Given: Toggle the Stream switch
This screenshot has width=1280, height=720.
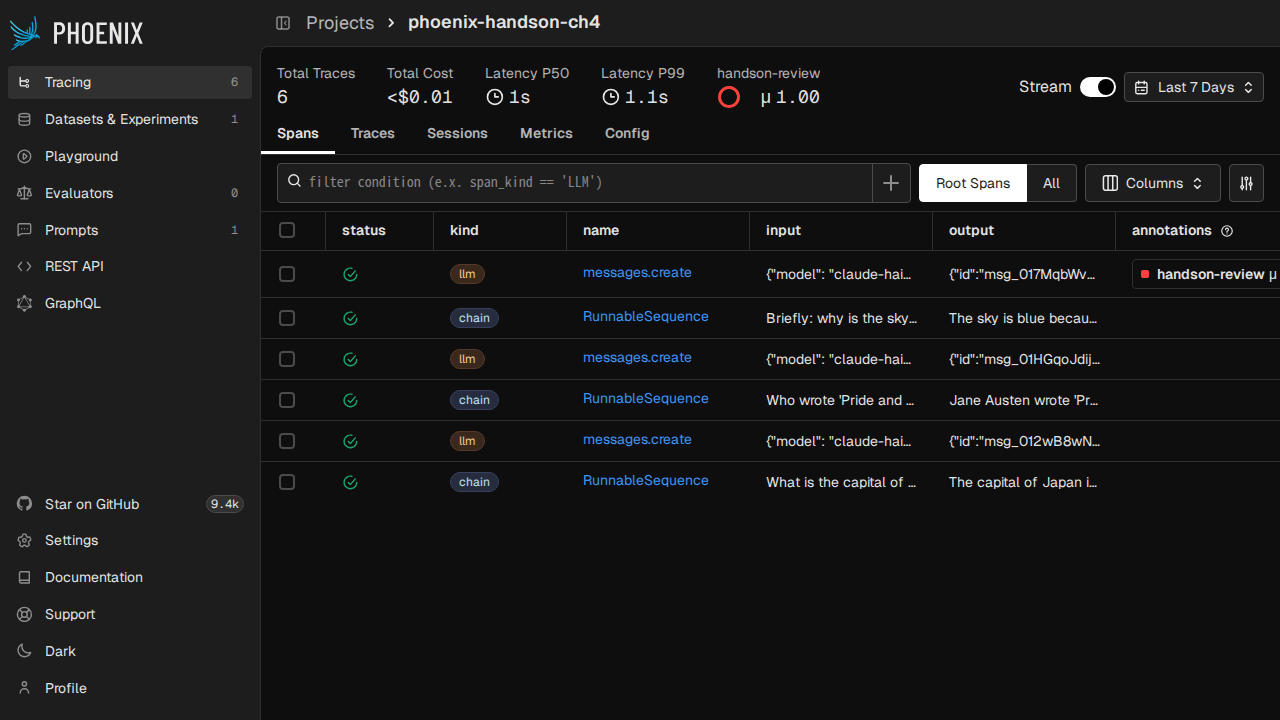Looking at the screenshot, I should pos(1097,87).
